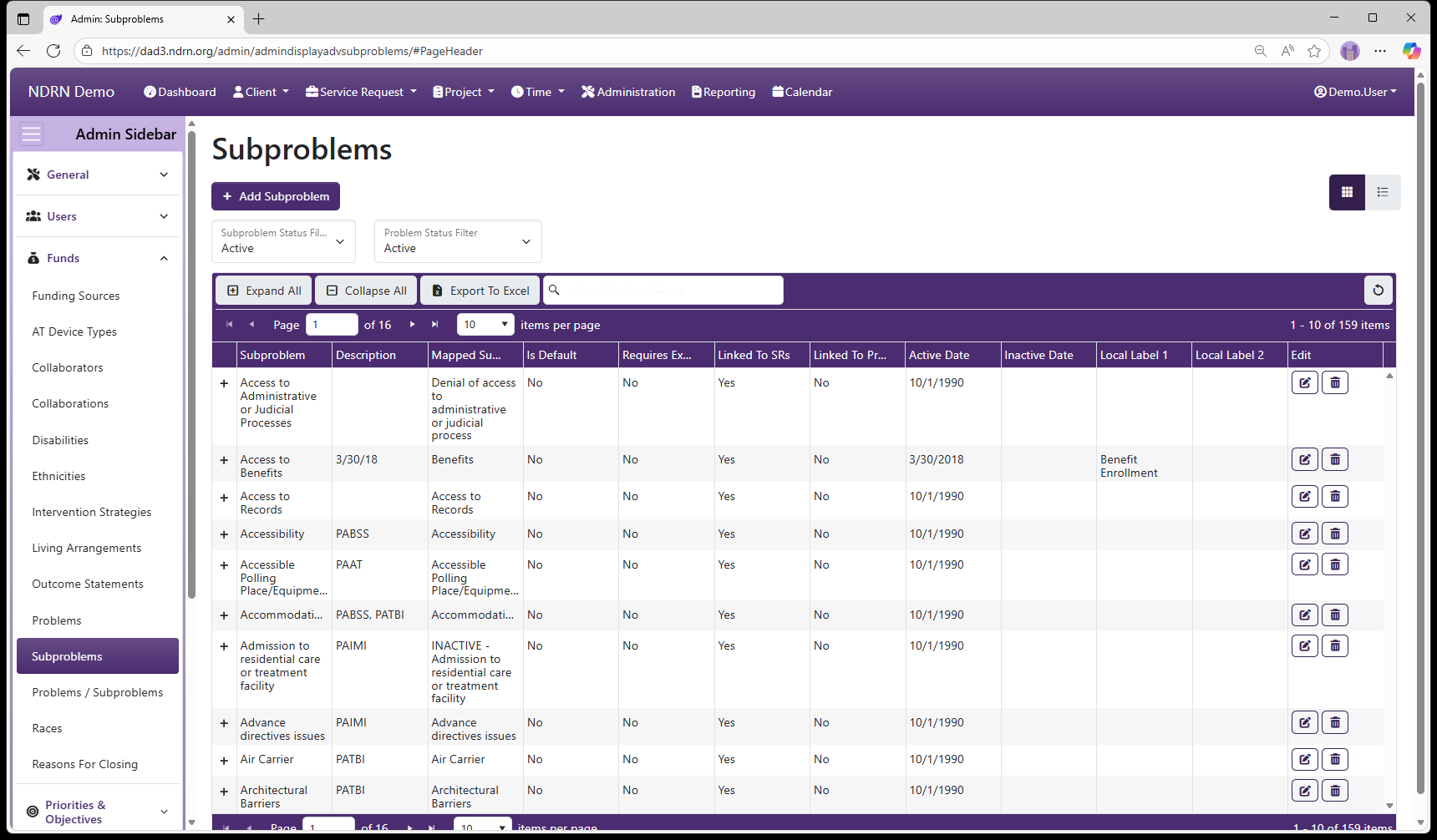Go to next page of subproblems

pos(412,324)
